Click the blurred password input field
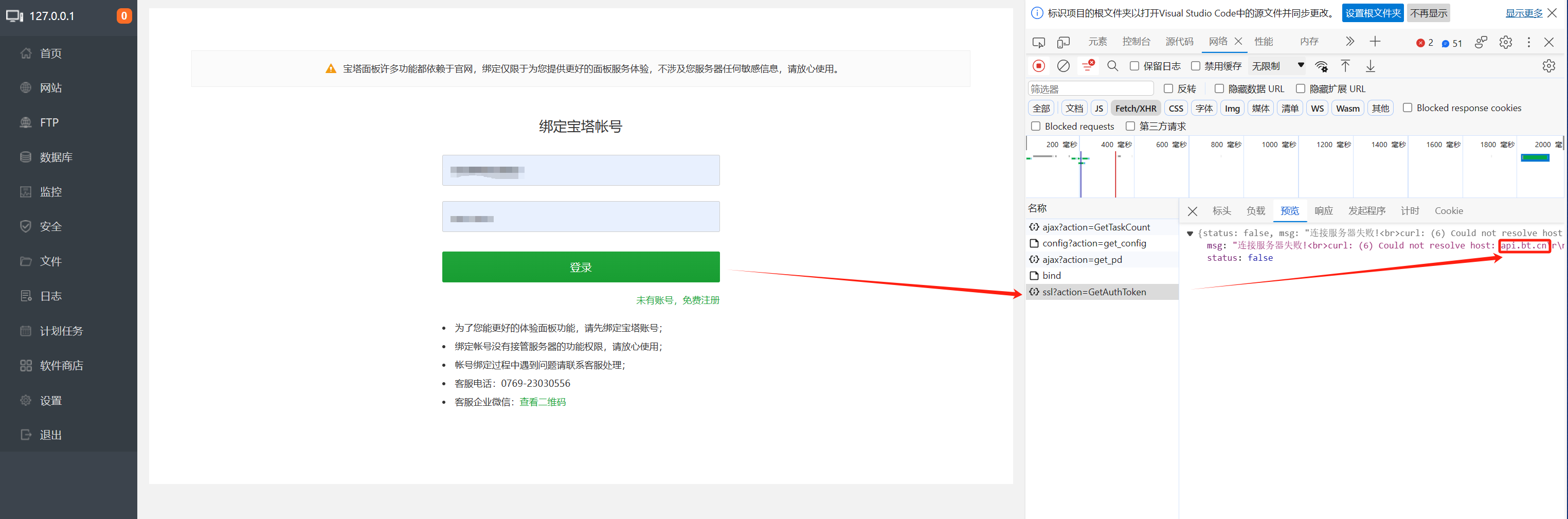This screenshot has height=519, width=1568. click(581, 216)
